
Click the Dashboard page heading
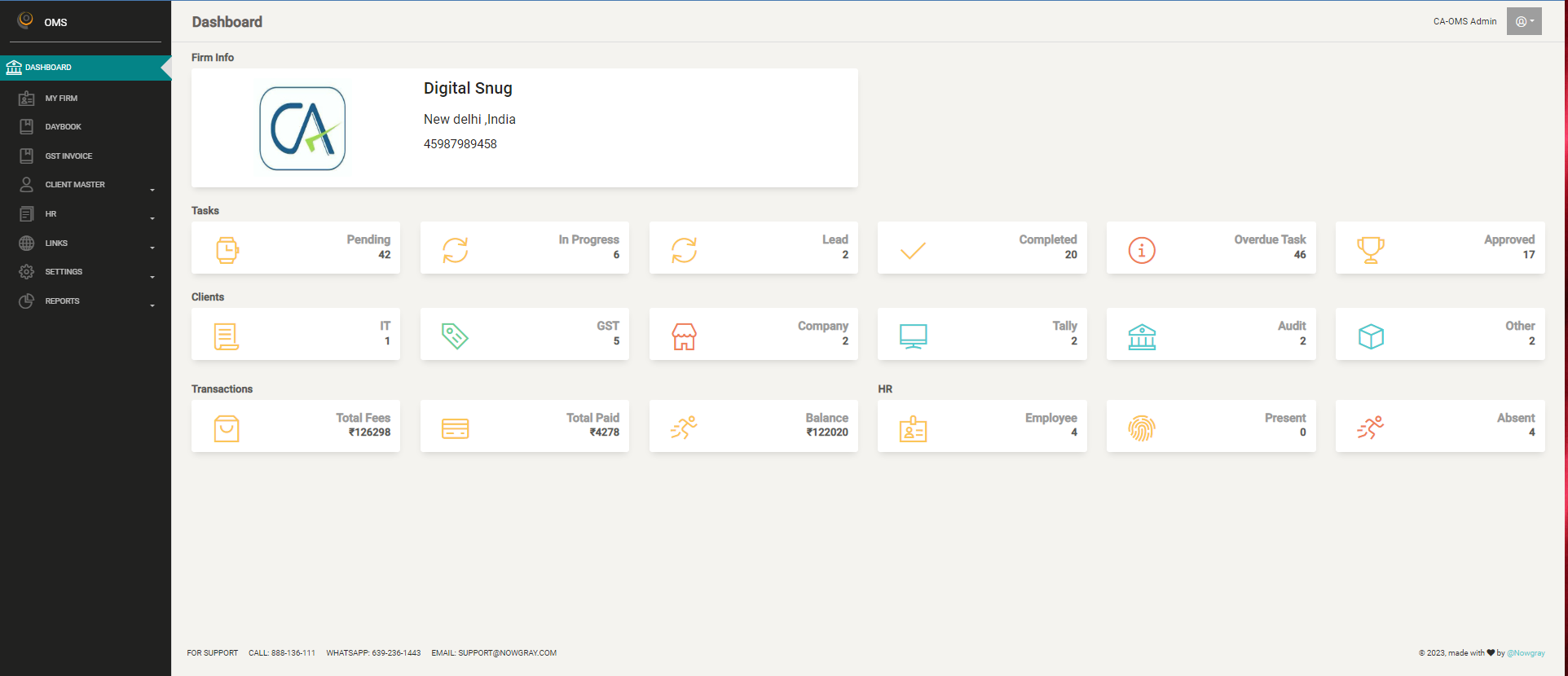pos(227,22)
